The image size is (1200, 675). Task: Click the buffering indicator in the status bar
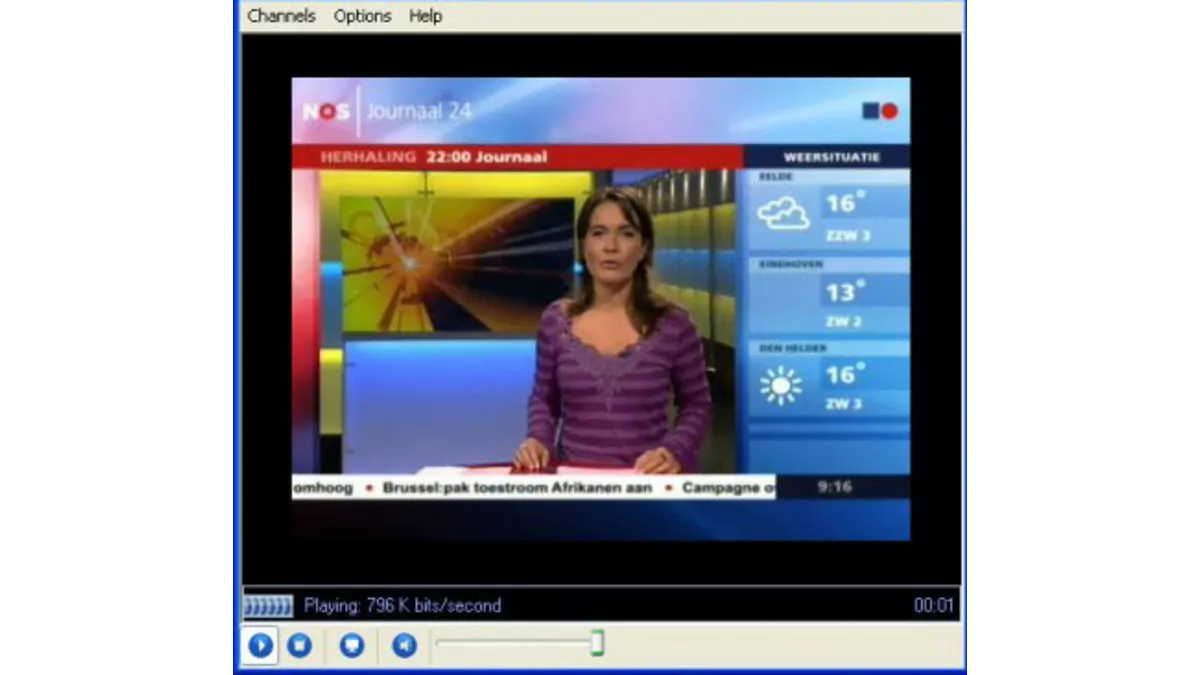[x=266, y=605]
